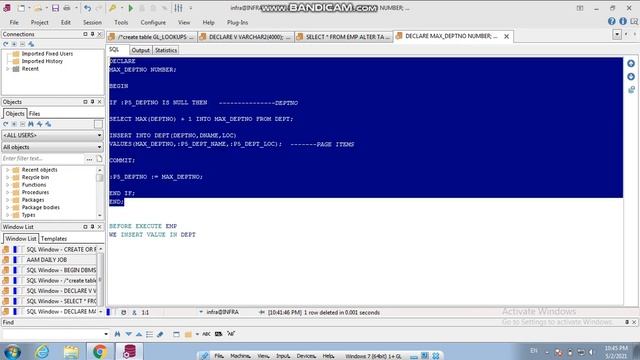This screenshot has height=360, width=640.
Task: Expand the Recent node in Connections
Action: click(7, 69)
